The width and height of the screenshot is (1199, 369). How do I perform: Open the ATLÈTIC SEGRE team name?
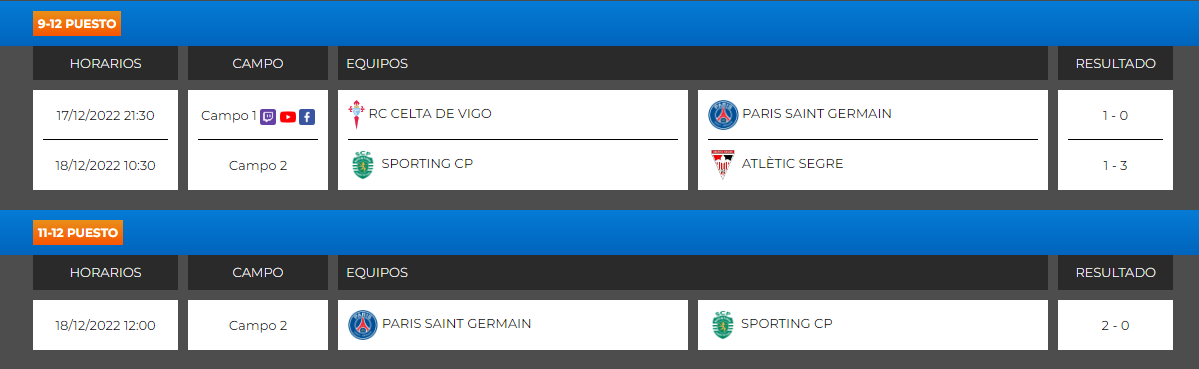click(792, 163)
